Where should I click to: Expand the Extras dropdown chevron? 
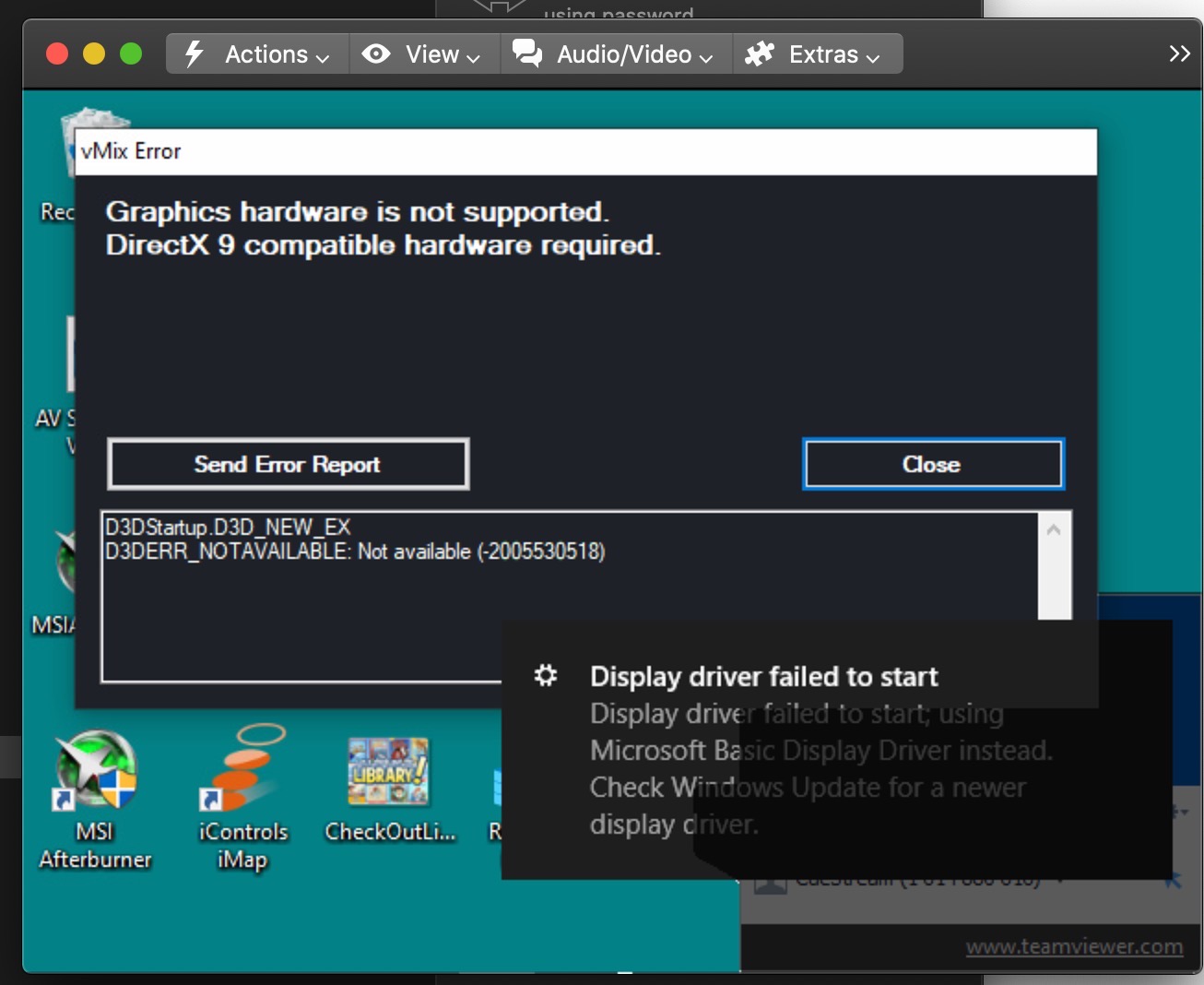coord(872,58)
